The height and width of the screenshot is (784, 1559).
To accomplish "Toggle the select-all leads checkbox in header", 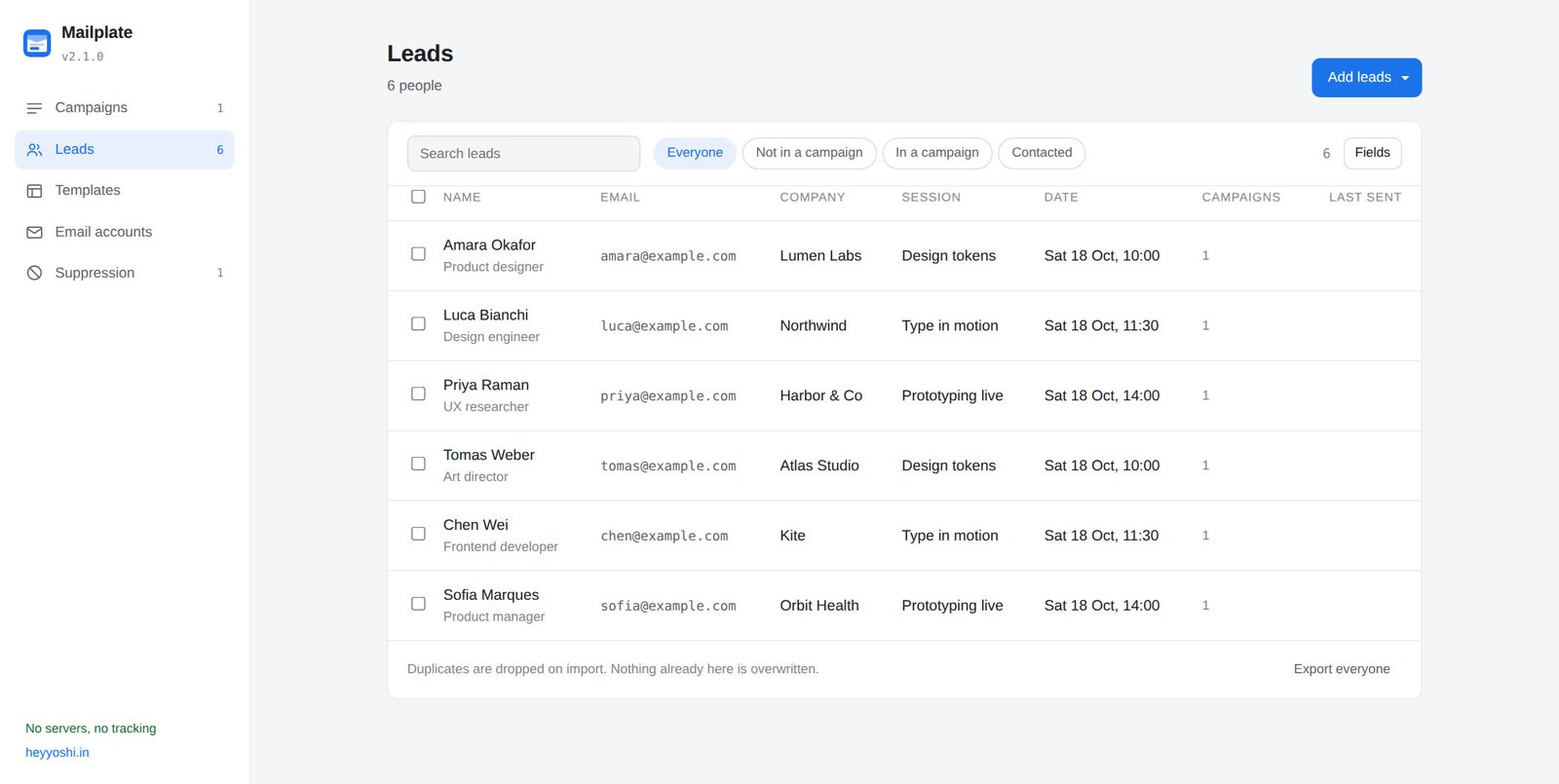I will click(418, 197).
